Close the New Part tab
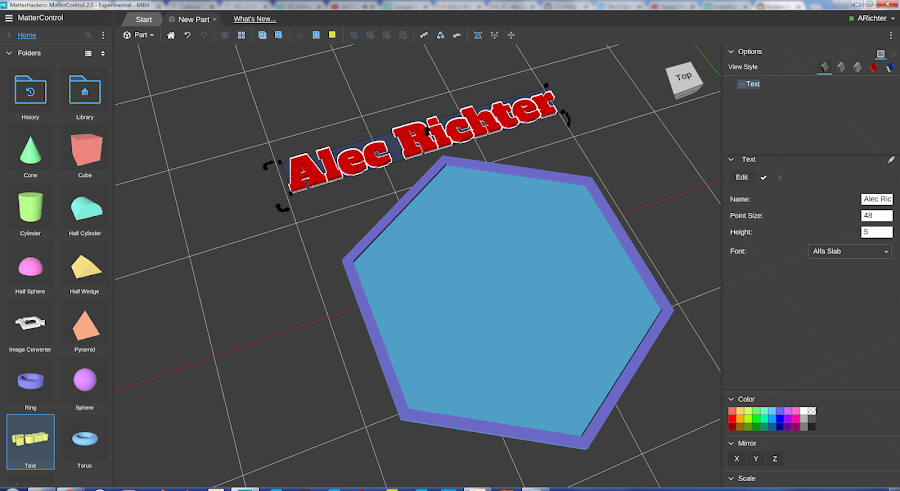The width and height of the screenshot is (900, 491). (x=215, y=19)
